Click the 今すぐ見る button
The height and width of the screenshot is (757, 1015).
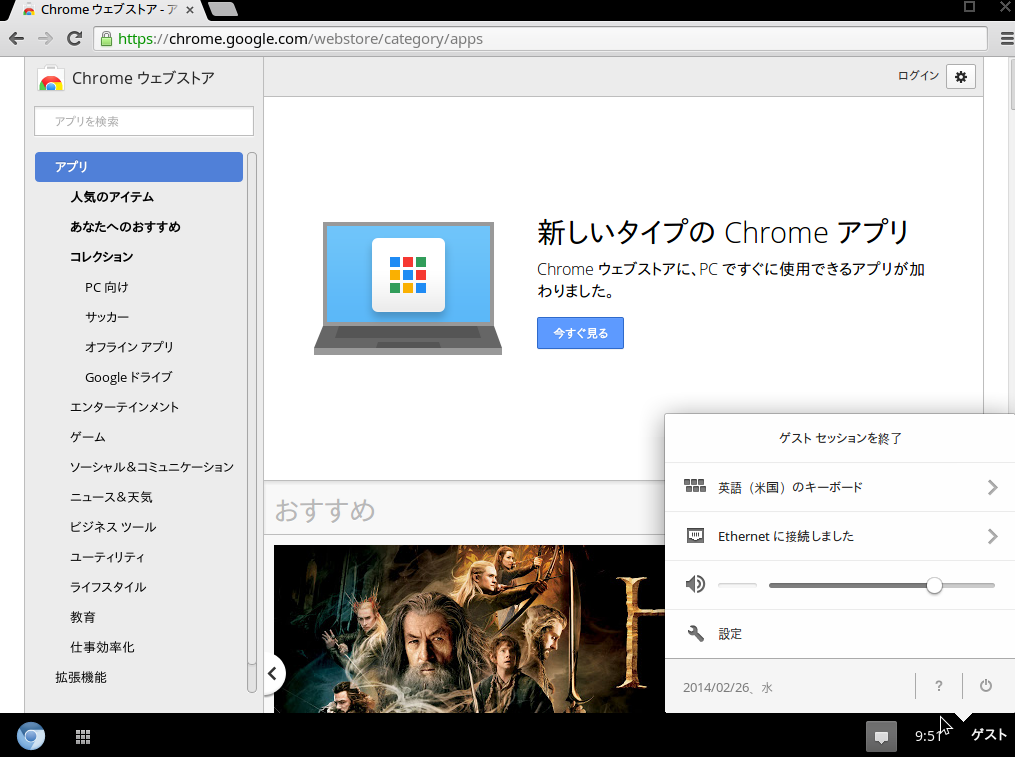tap(580, 333)
